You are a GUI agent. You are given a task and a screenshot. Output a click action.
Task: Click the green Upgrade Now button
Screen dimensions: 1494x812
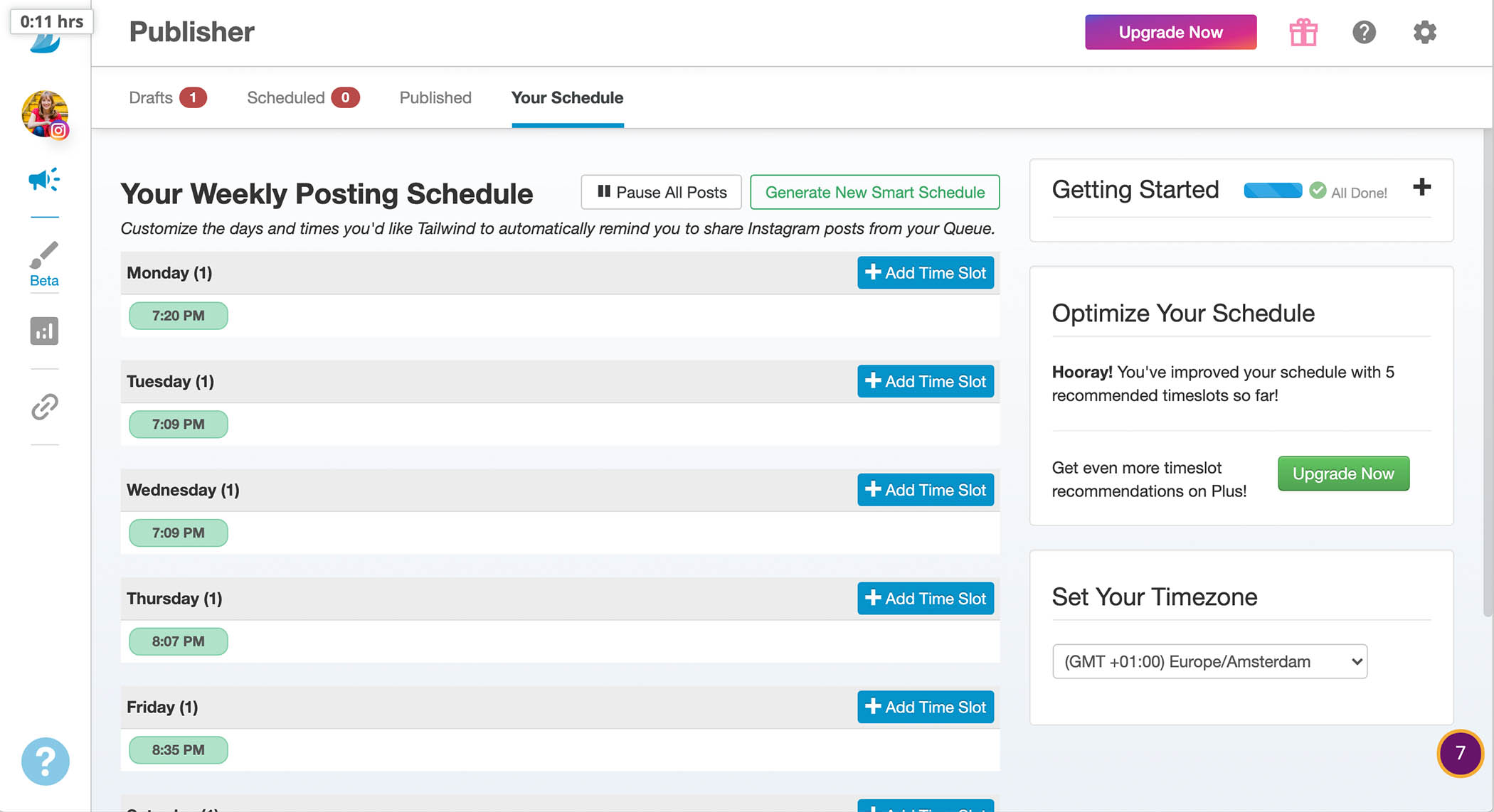click(1342, 474)
